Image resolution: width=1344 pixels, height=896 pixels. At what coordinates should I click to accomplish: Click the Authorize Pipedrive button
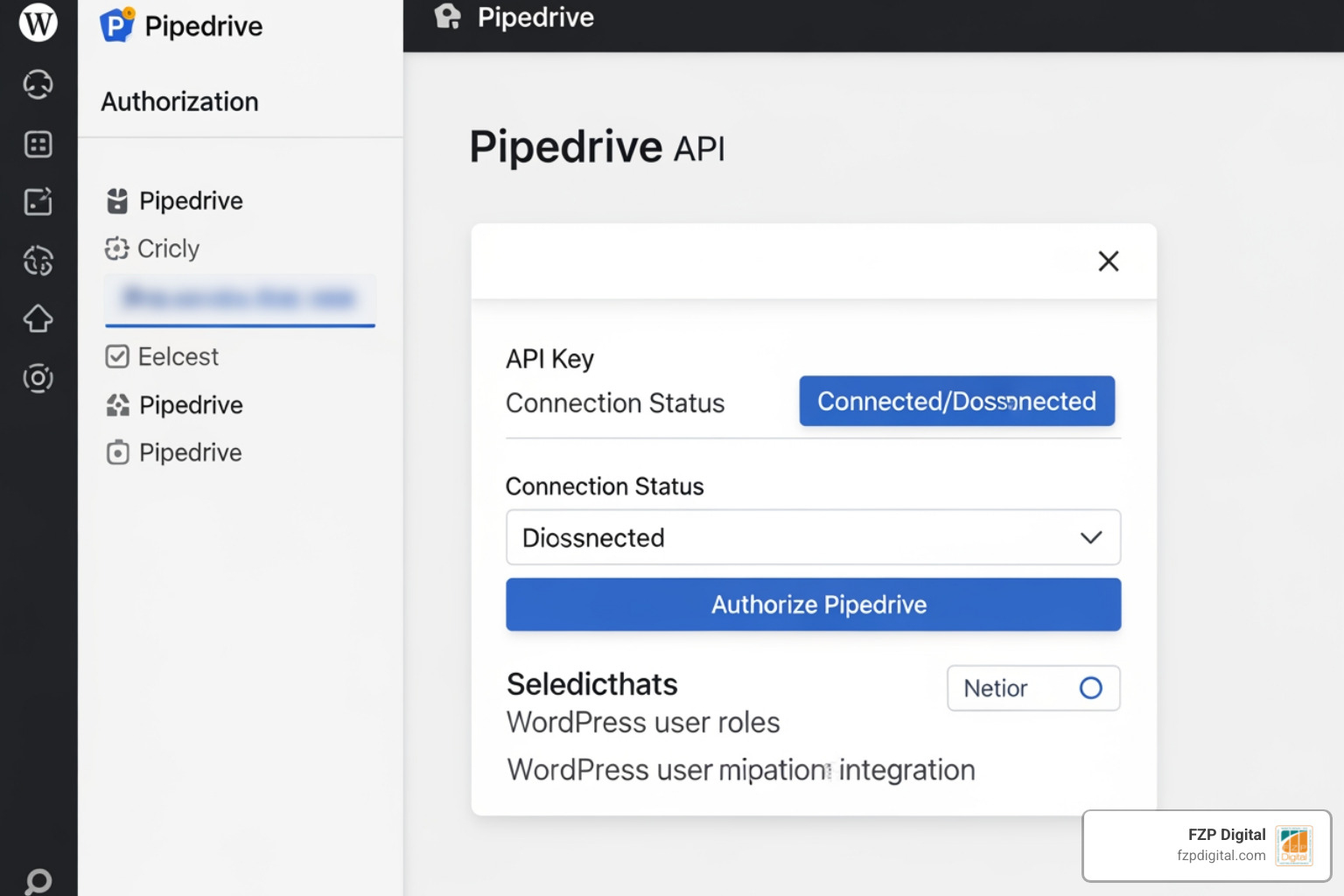click(x=813, y=605)
